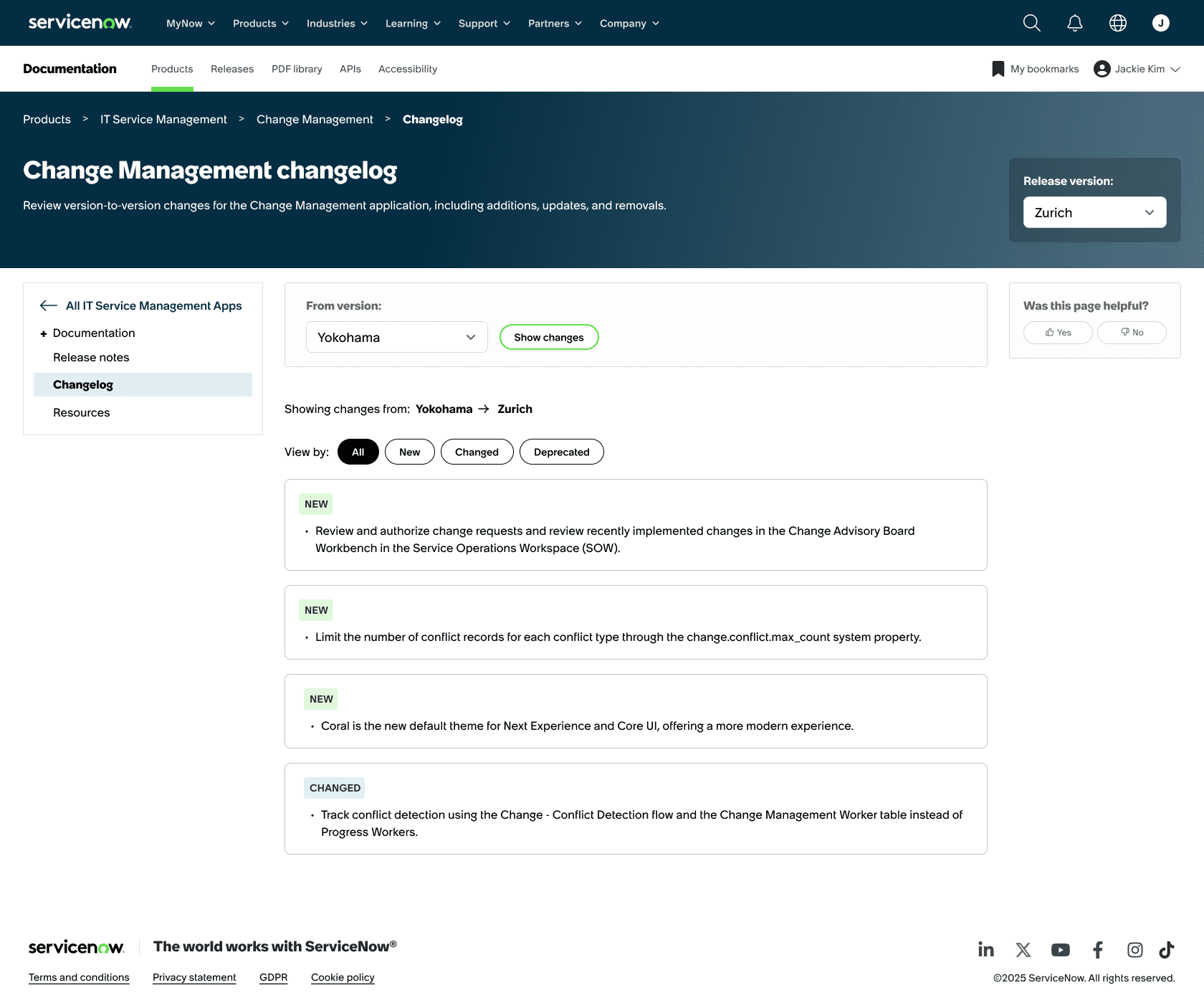Viewport: 1204px width, 1008px height.
Task: Click the My bookmarks icon
Action: (998, 69)
